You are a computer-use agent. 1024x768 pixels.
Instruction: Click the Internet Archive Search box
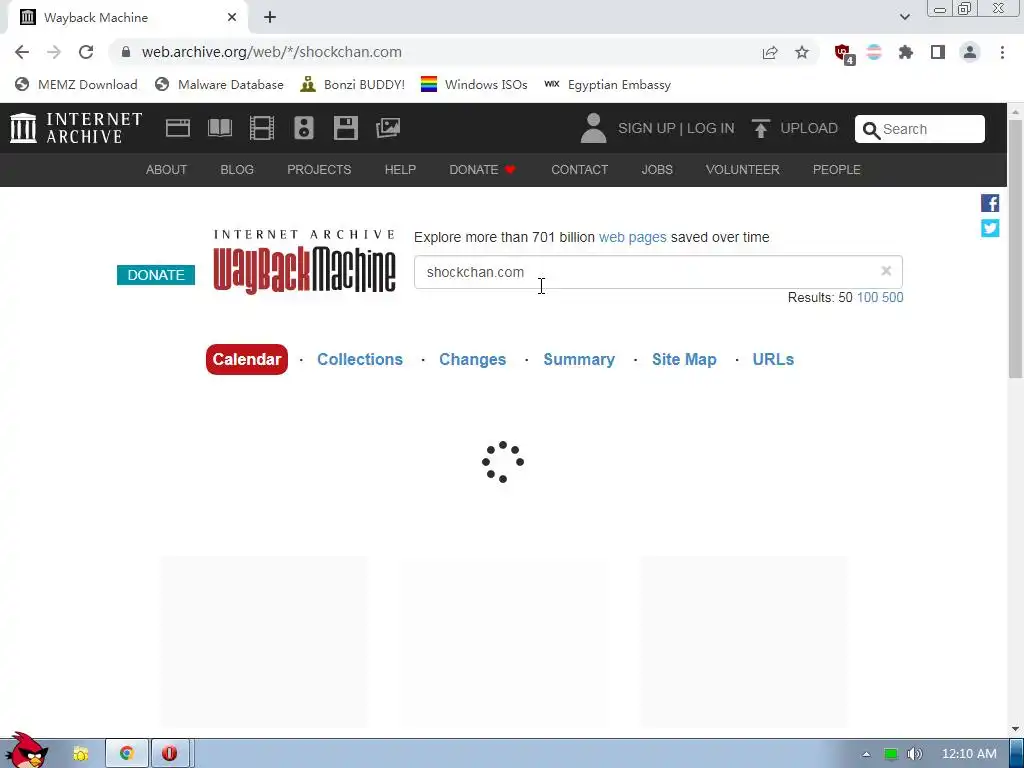(x=920, y=129)
